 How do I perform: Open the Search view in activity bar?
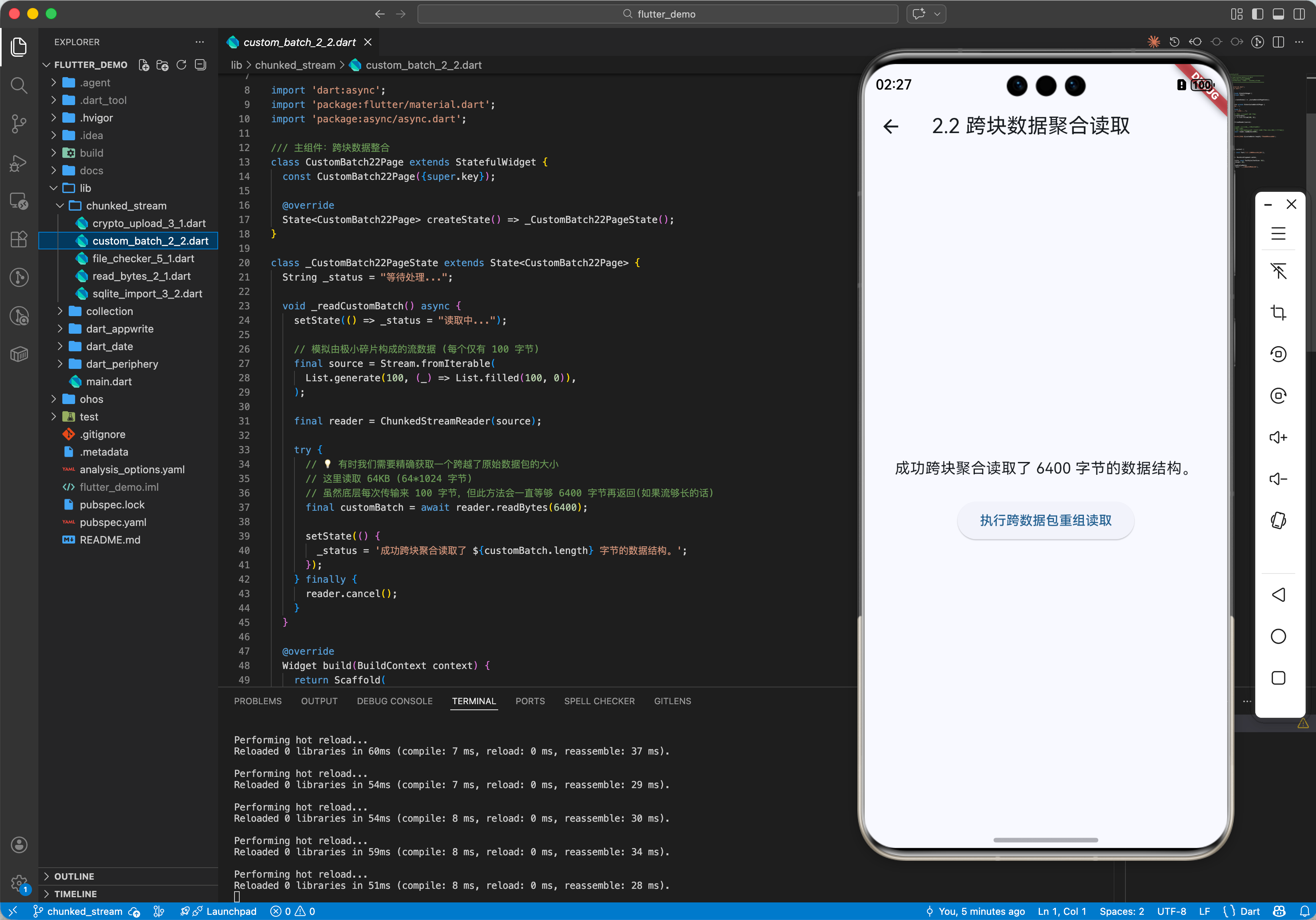tap(19, 86)
